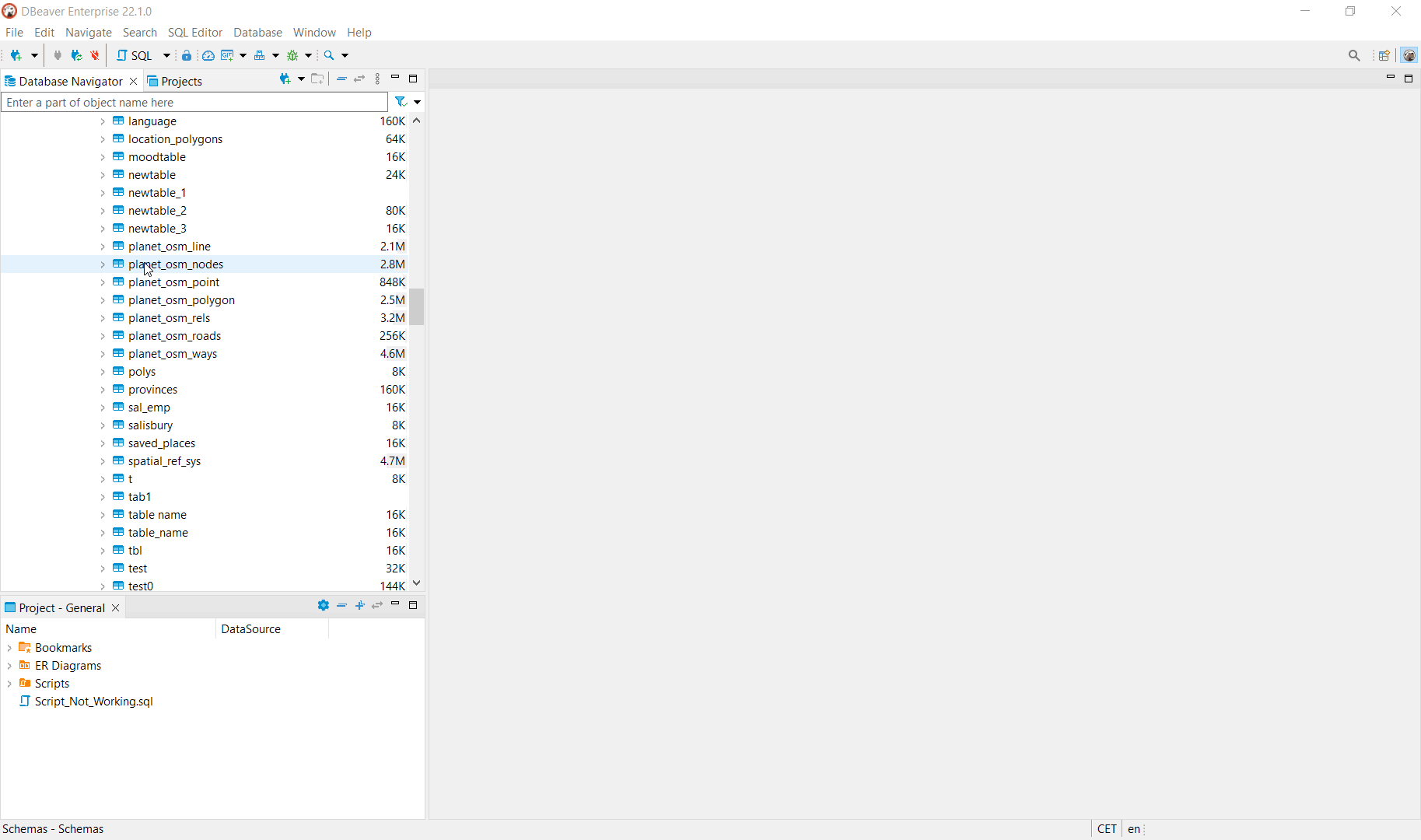Viewport: 1421px width, 840px height.
Task: Click the blue Search magnifier in toolbar
Action: click(329, 55)
